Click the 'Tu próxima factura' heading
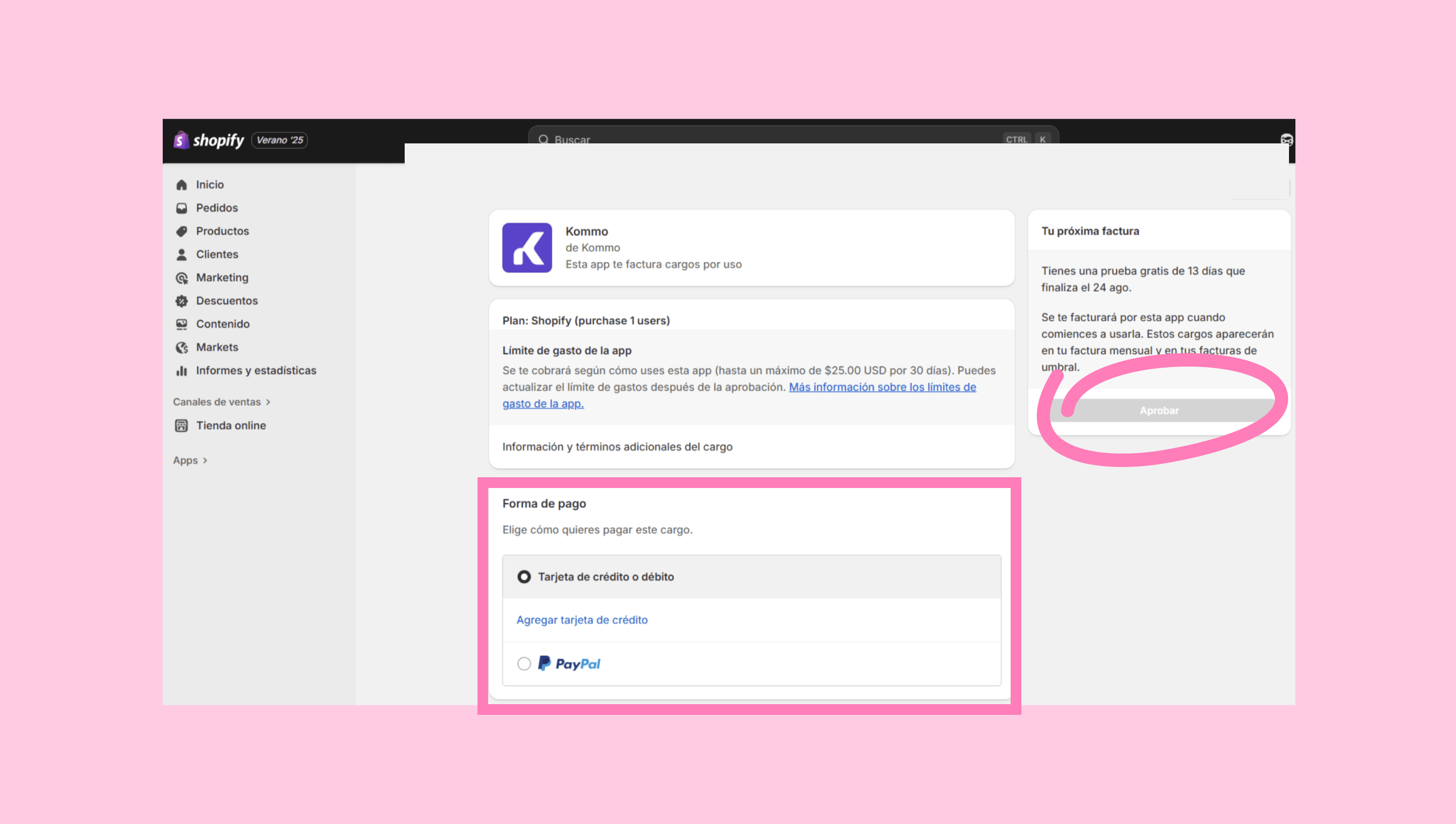Image resolution: width=1456 pixels, height=824 pixels. click(1090, 231)
